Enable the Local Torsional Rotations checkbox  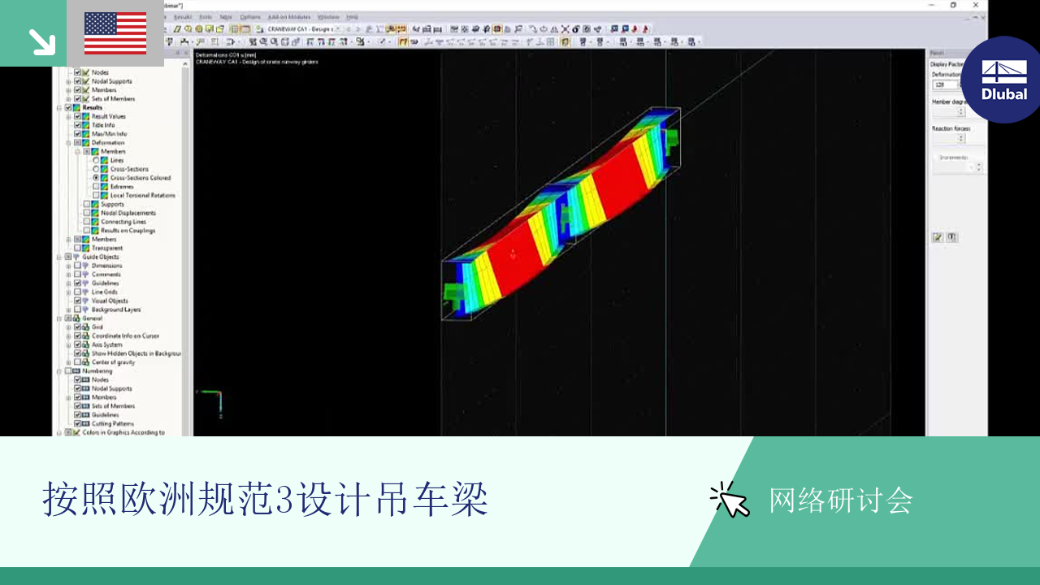tap(96, 196)
